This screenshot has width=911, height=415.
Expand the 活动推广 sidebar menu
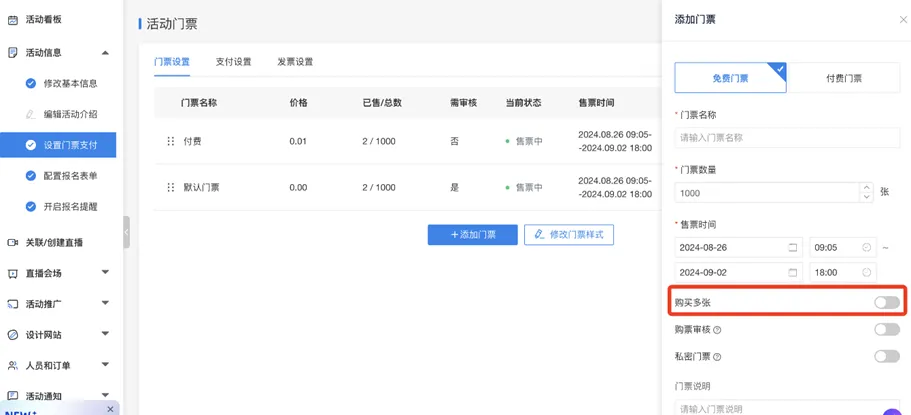tap(105, 304)
